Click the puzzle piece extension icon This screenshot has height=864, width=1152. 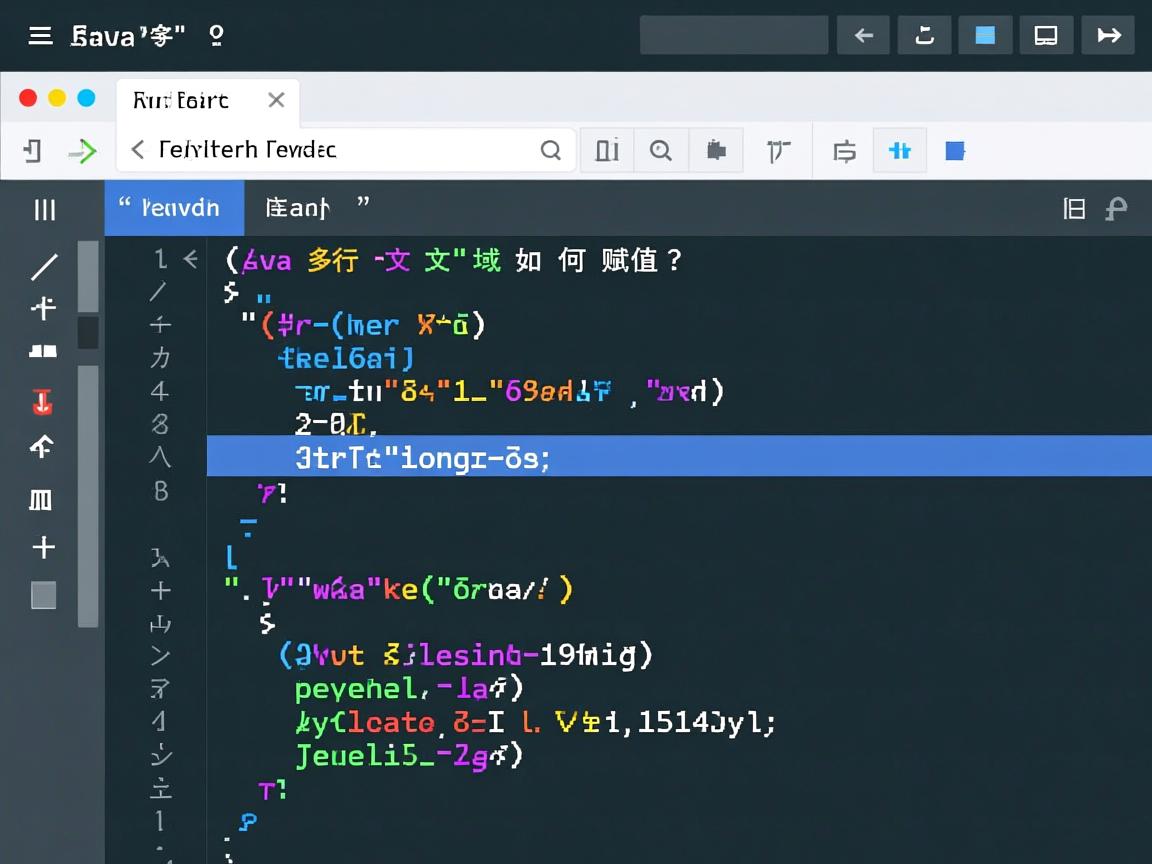point(716,151)
